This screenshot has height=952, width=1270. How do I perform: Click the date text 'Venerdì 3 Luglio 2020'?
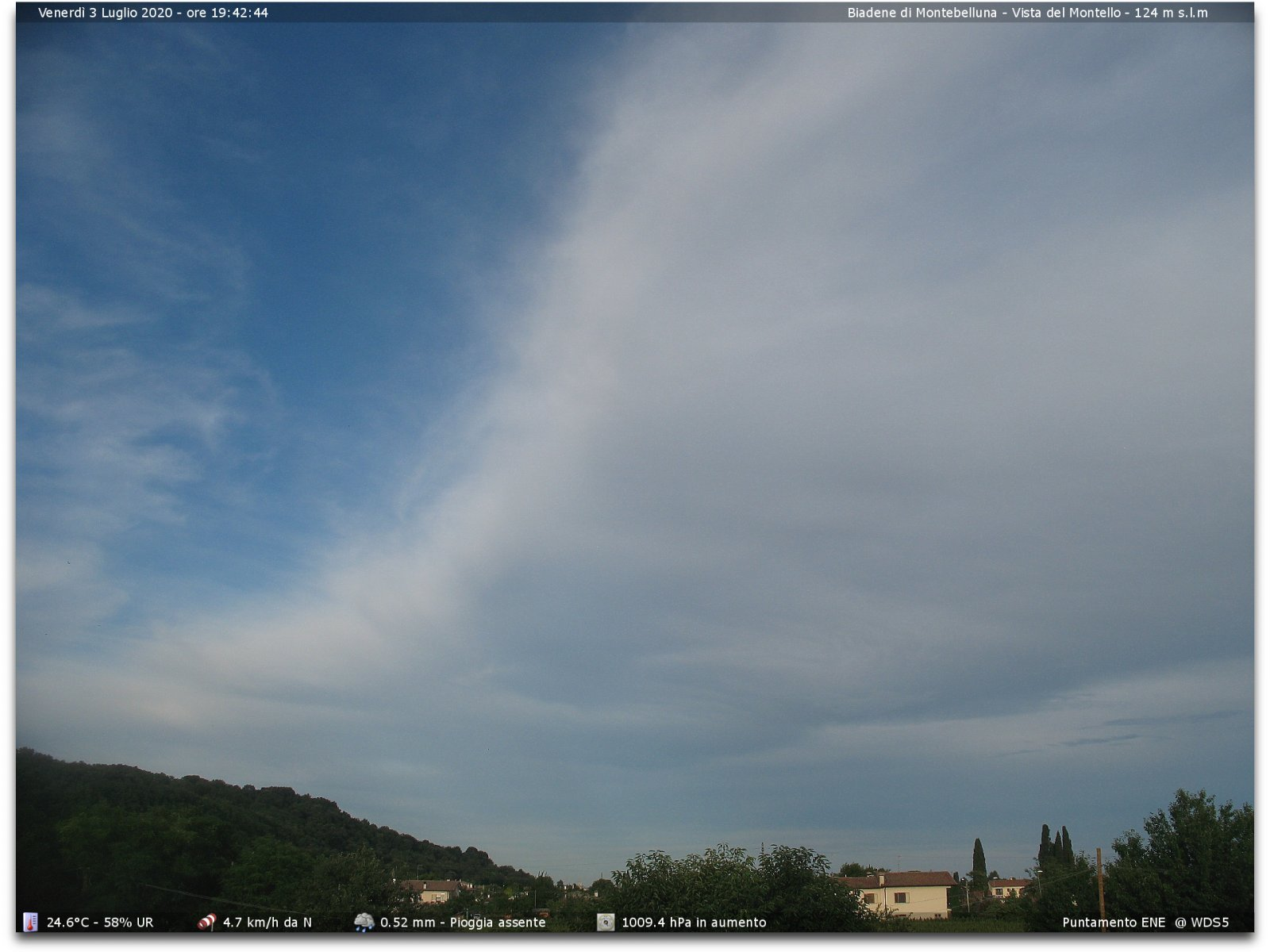(x=106, y=13)
